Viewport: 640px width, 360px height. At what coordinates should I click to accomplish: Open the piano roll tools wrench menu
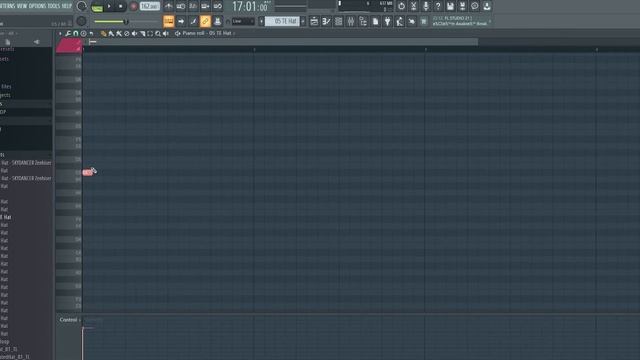(68, 33)
